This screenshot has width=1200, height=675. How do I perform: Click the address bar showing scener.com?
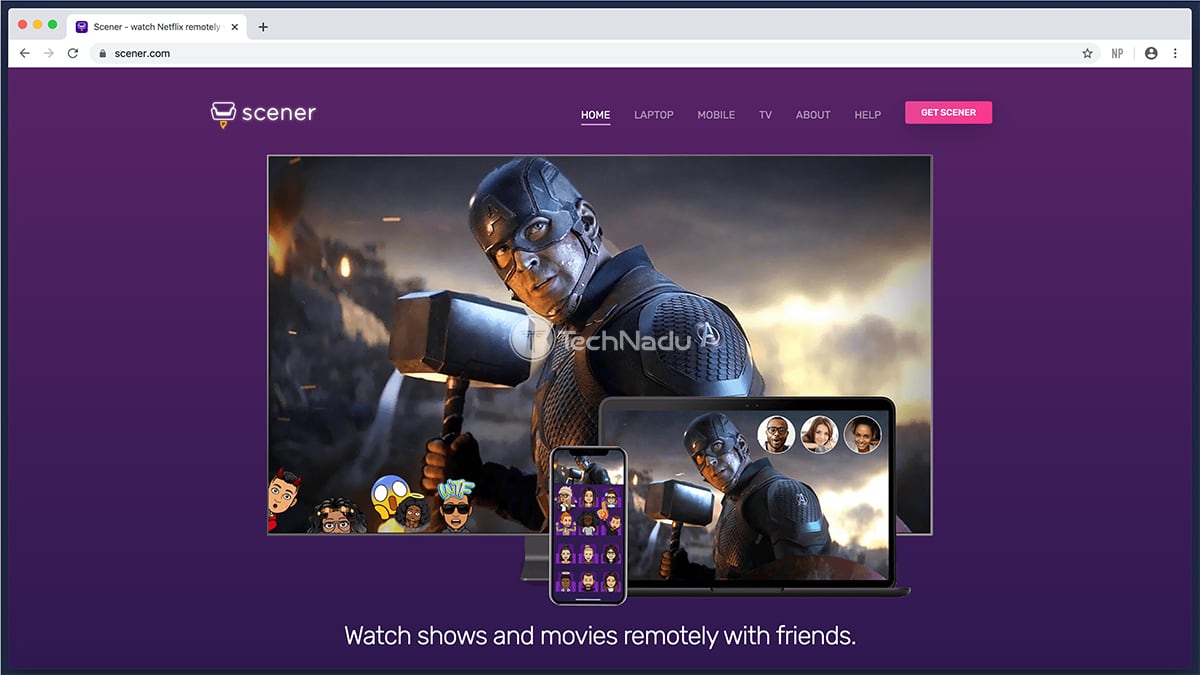(594, 53)
